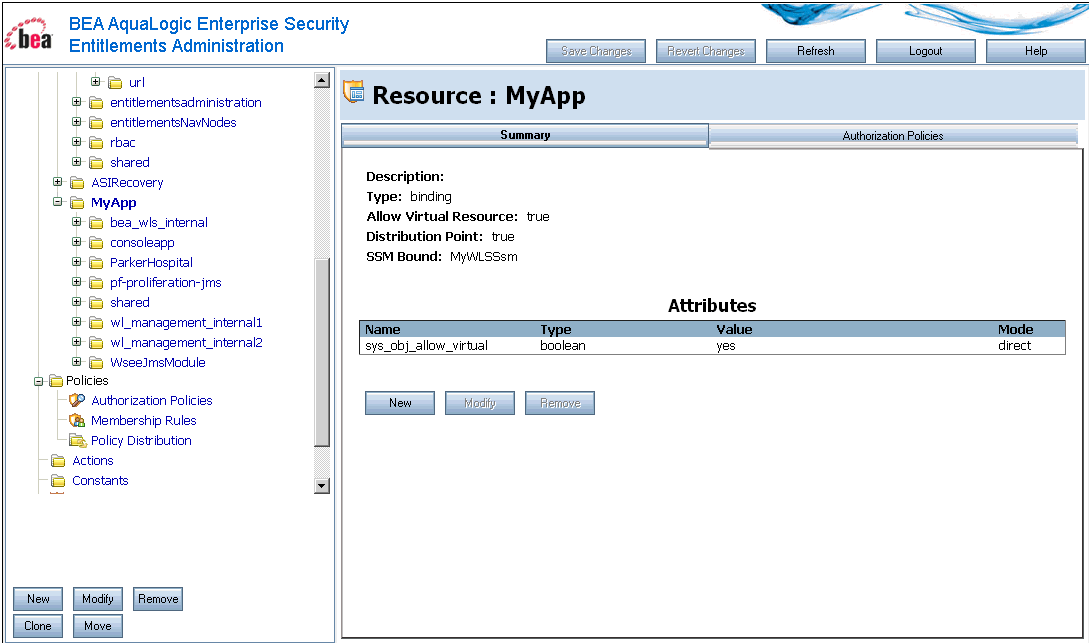The height and width of the screenshot is (644, 1092).
Task: Click the url folder icon
Action: click(115, 83)
